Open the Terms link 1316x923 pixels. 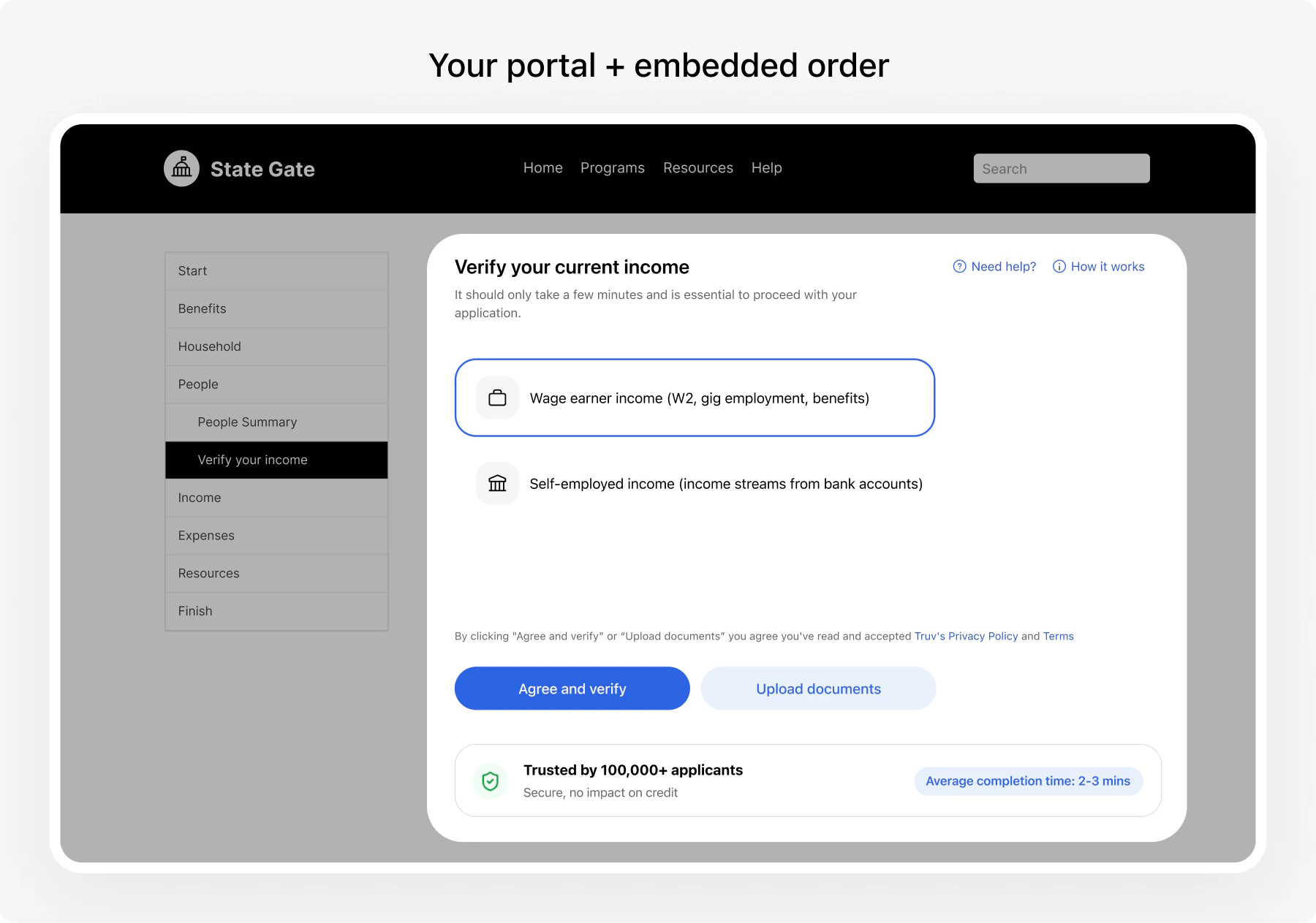(x=1058, y=636)
